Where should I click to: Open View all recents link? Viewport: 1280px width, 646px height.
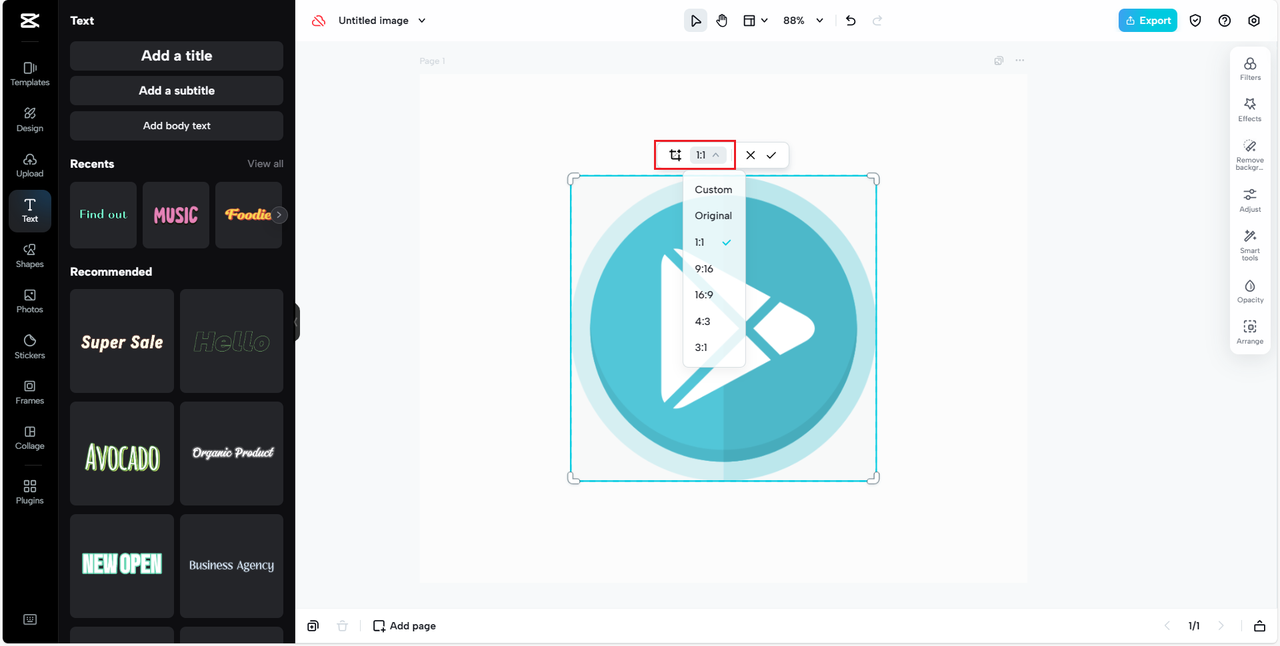point(265,164)
